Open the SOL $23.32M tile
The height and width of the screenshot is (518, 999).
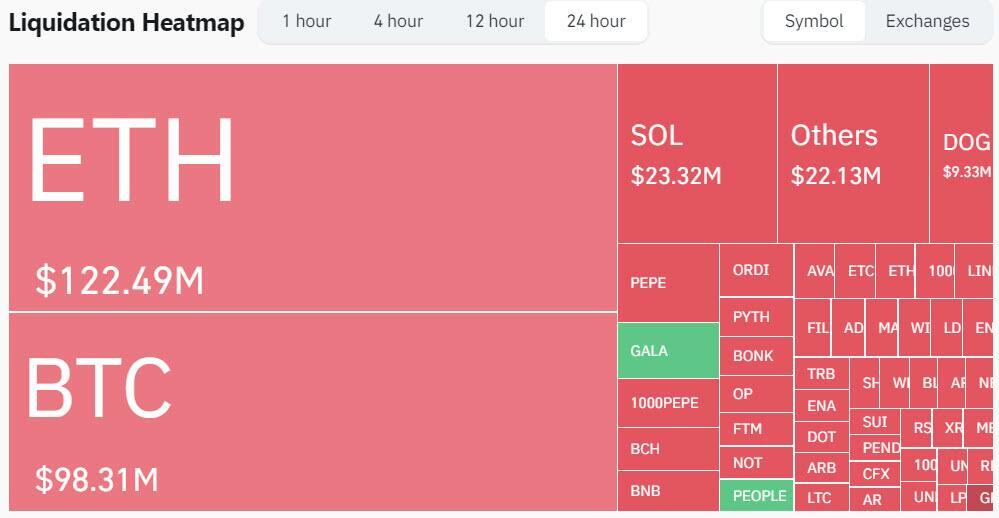tap(697, 153)
